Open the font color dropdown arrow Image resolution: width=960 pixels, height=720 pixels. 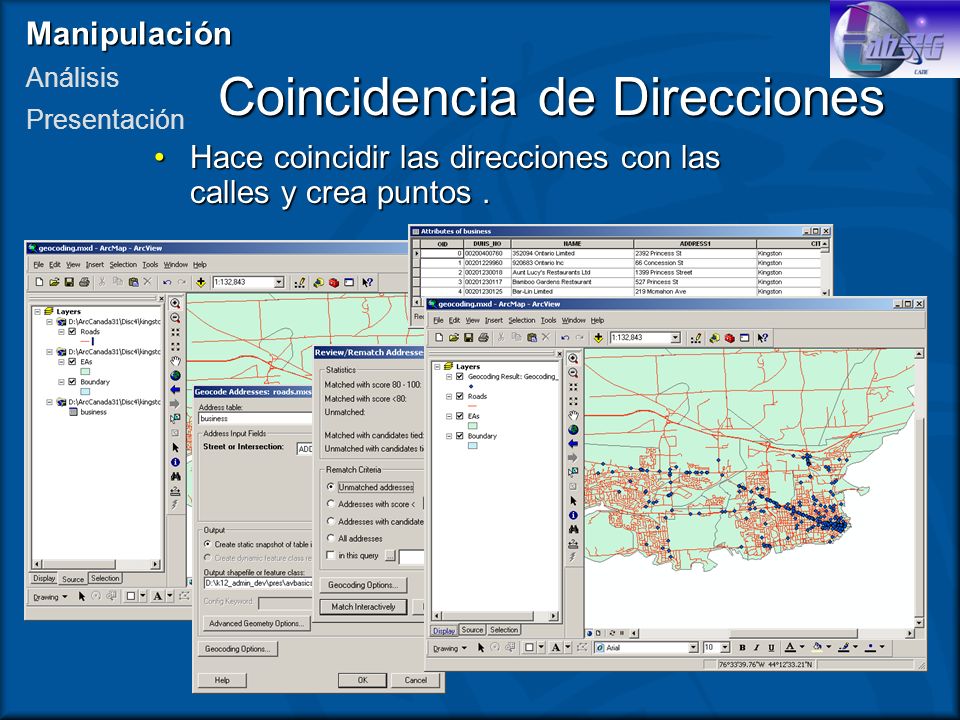coord(802,648)
